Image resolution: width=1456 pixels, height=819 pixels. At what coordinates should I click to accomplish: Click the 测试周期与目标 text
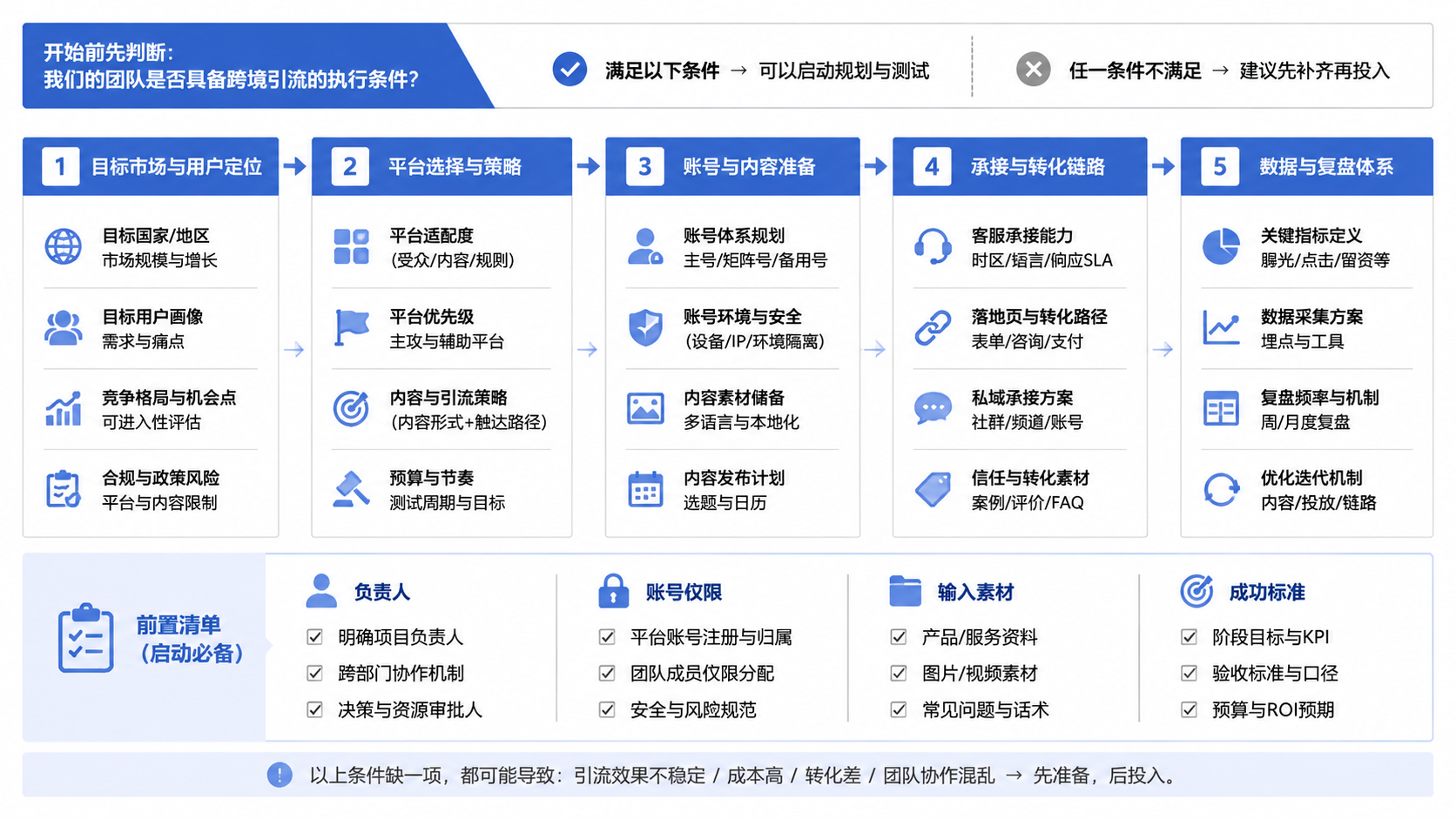tap(447, 502)
